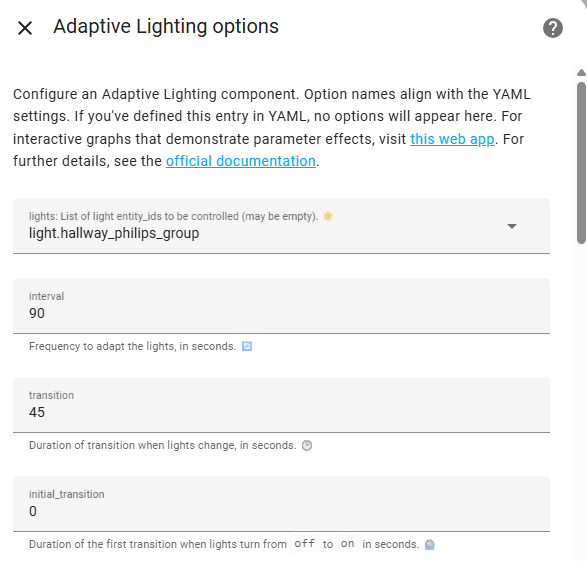Expand the lights entity dropdown arrow
The image size is (587, 561).
pyautogui.click(x=512, y=226)
